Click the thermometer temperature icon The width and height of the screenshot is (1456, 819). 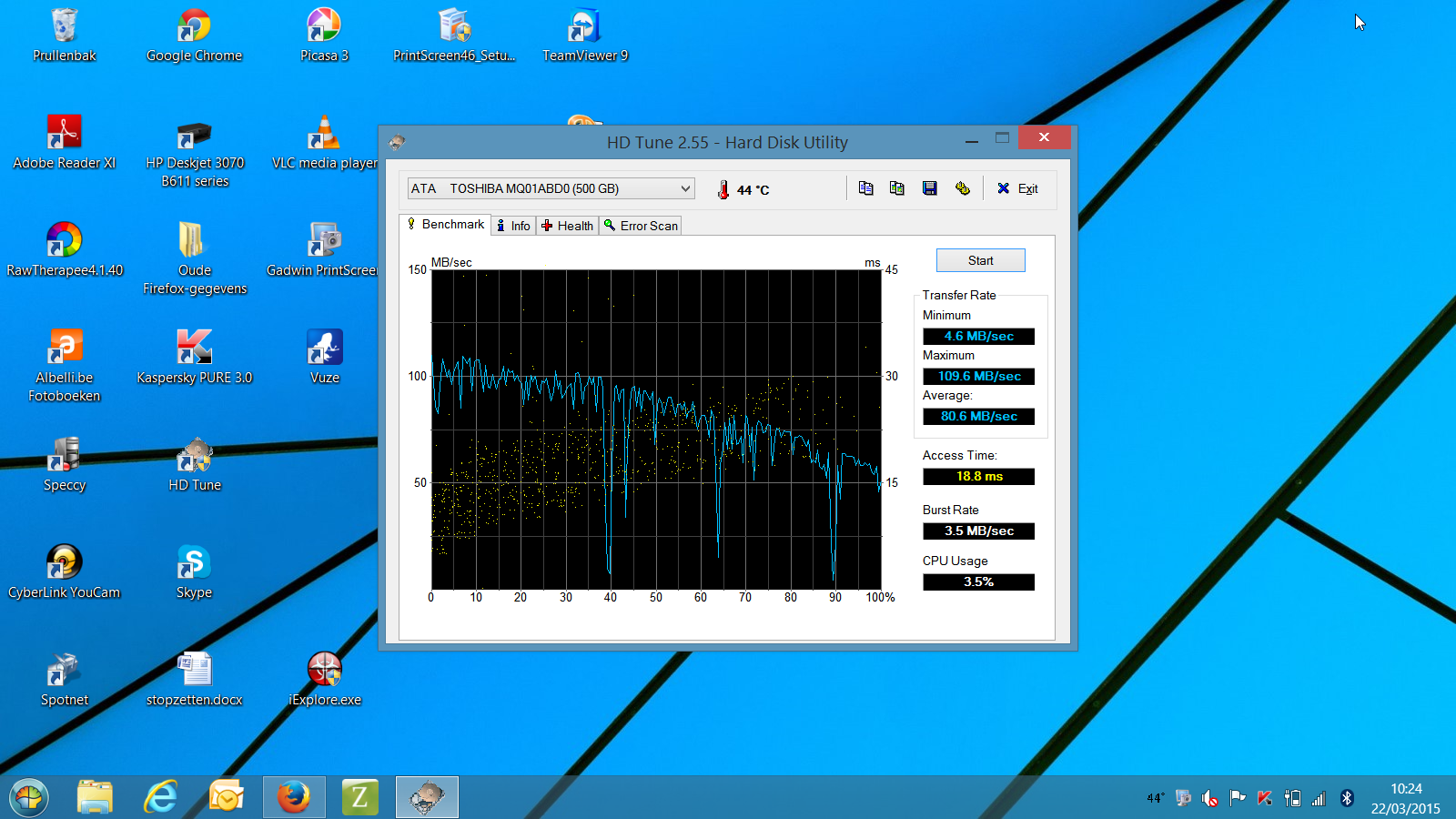click(x=723, y=189)
